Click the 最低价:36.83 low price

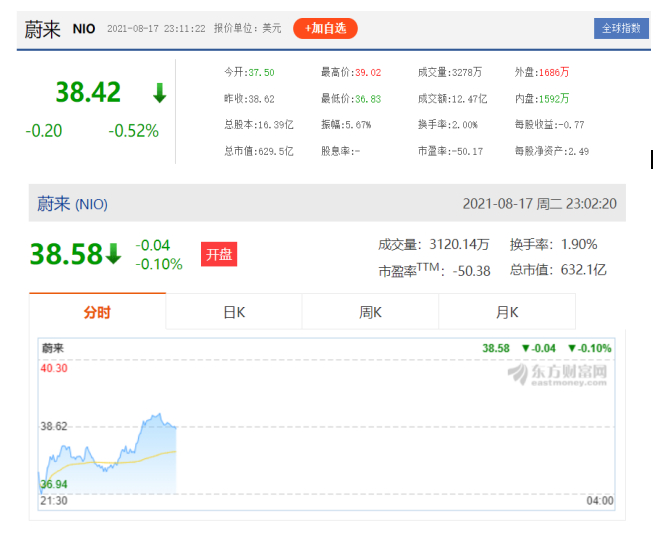pos(351,99)
